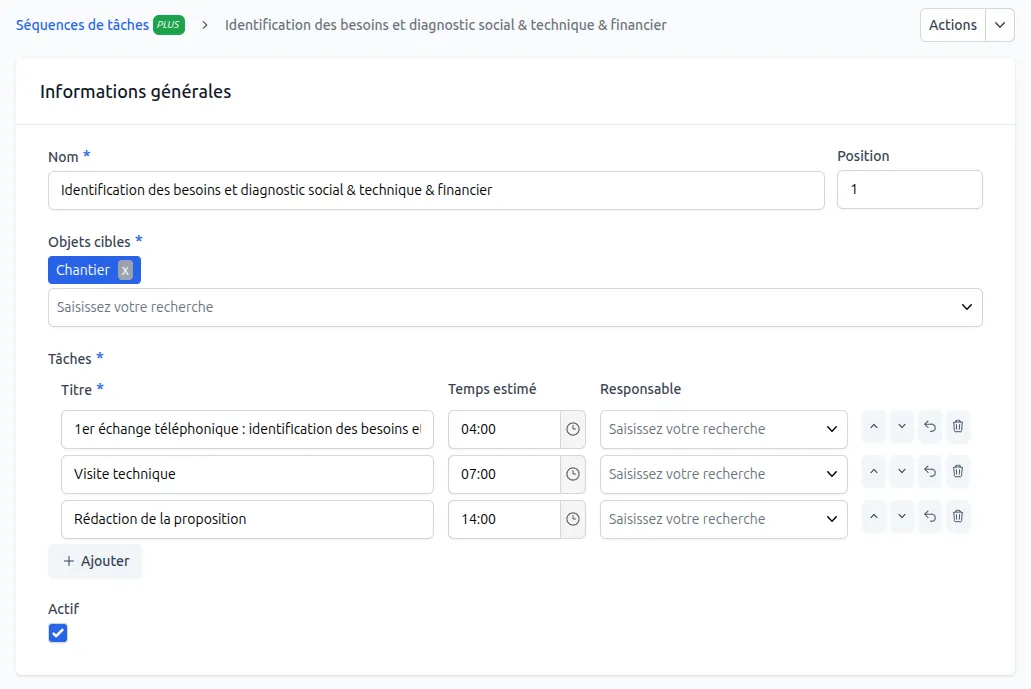Expand the Objets cibles search dropdown
1031x689 pixels.
[x=966, y=307]
